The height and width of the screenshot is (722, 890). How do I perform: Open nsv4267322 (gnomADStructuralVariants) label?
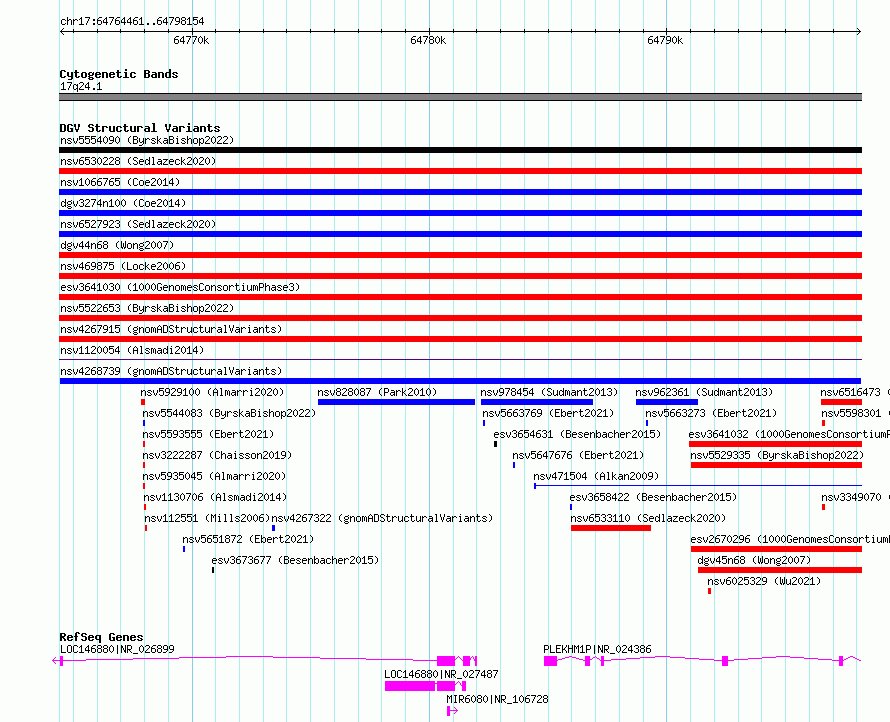[382, 518]
